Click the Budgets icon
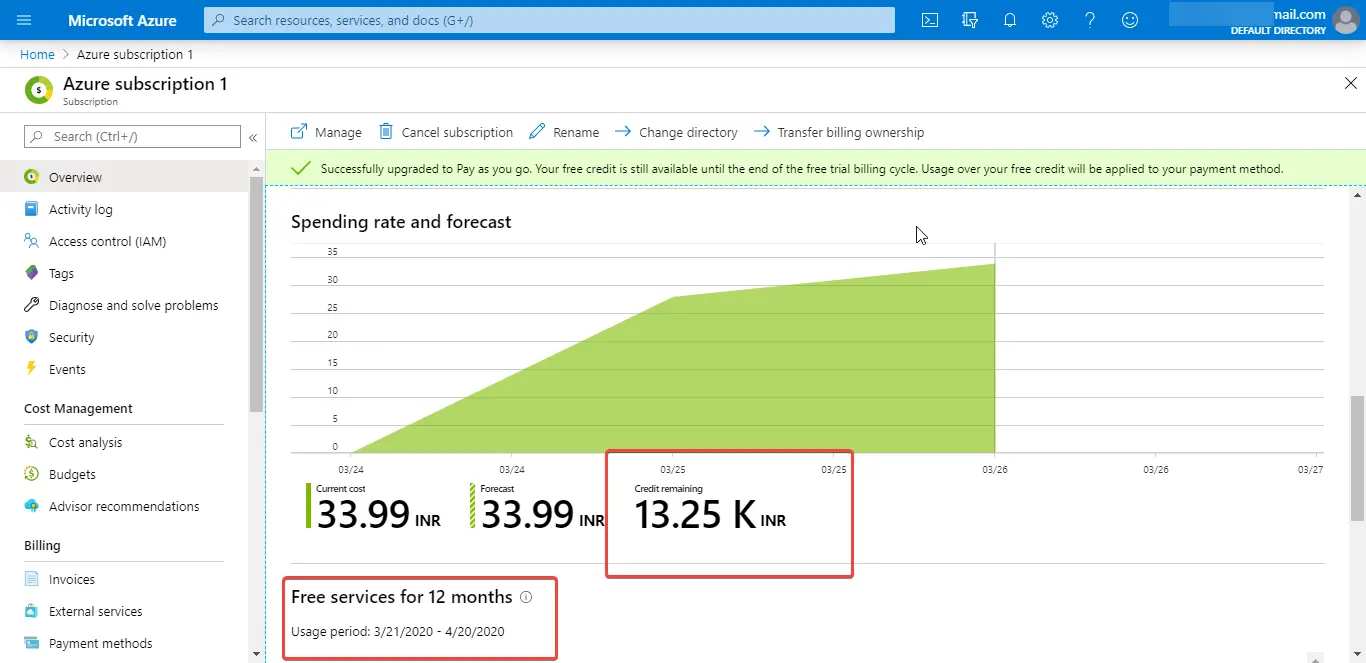 click(x=32, y=474)
